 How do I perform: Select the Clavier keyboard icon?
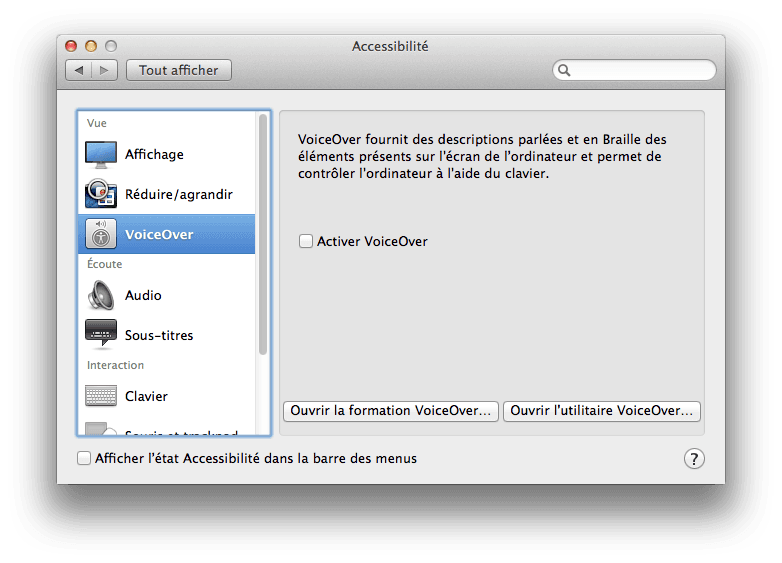(101, 396)
